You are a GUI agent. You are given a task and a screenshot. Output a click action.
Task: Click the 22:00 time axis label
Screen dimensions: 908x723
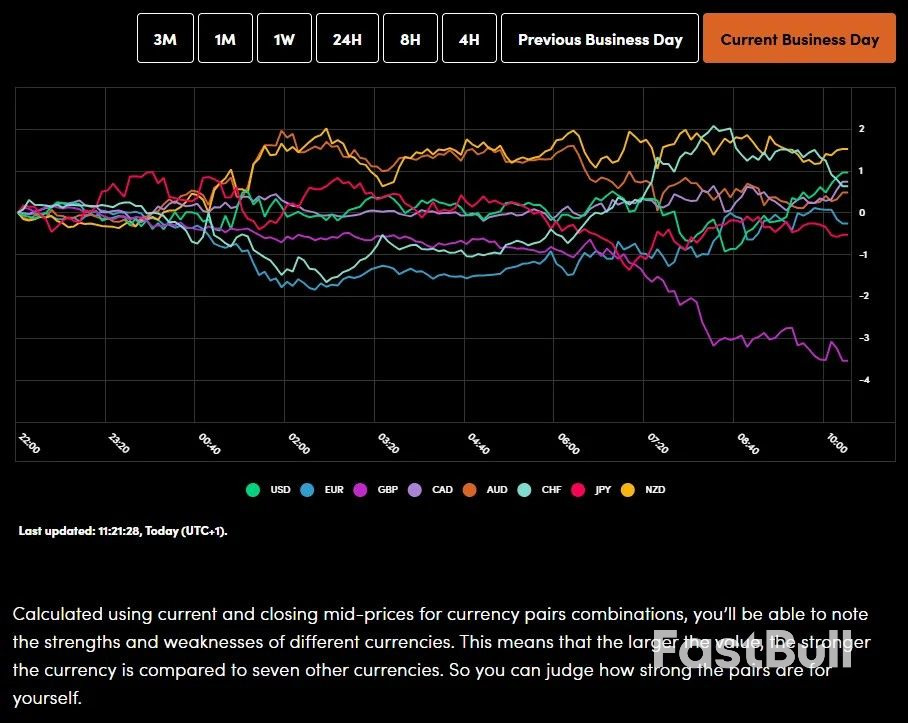point(30,443)
